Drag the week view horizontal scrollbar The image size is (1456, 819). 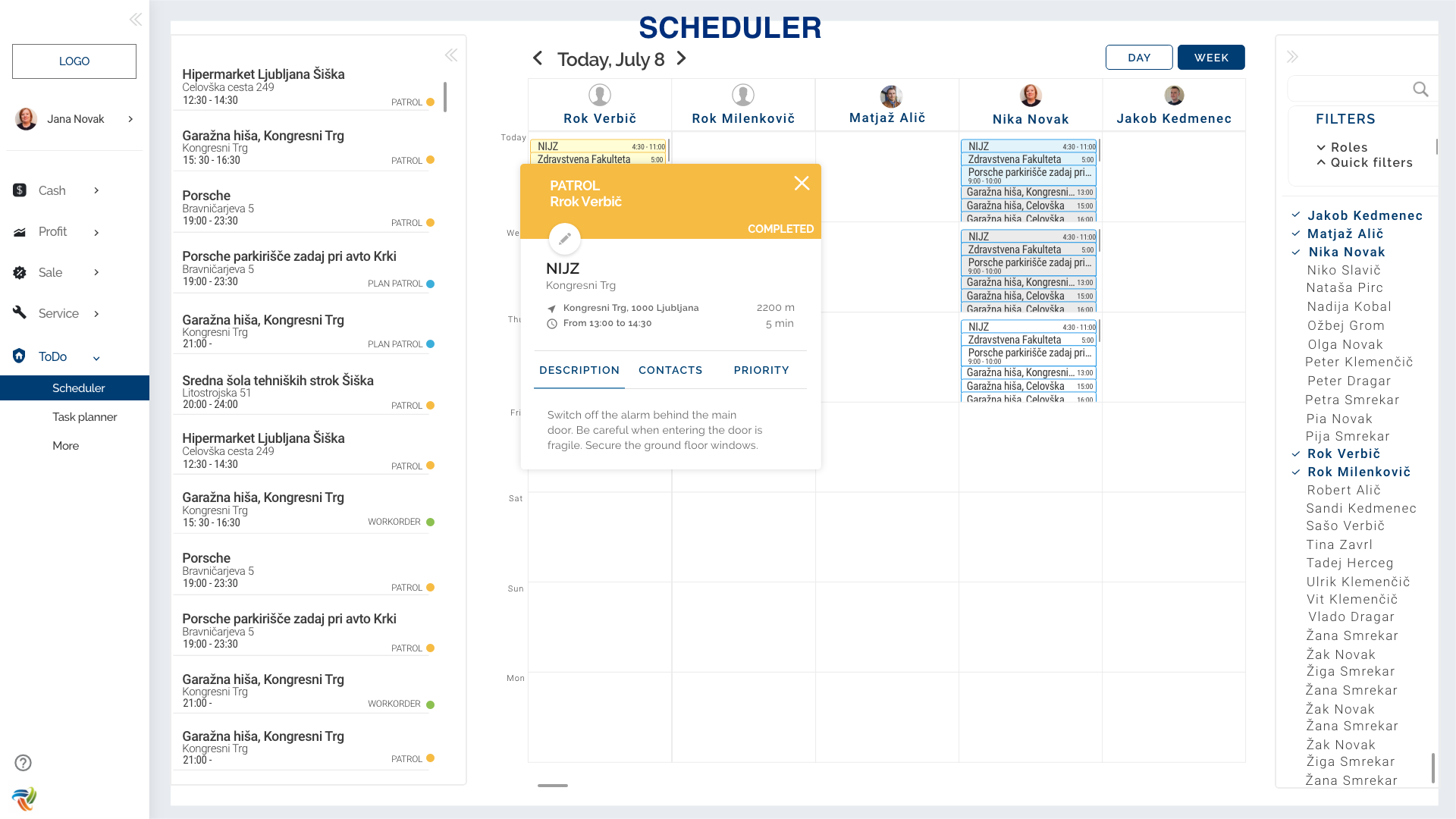(556, 786)
